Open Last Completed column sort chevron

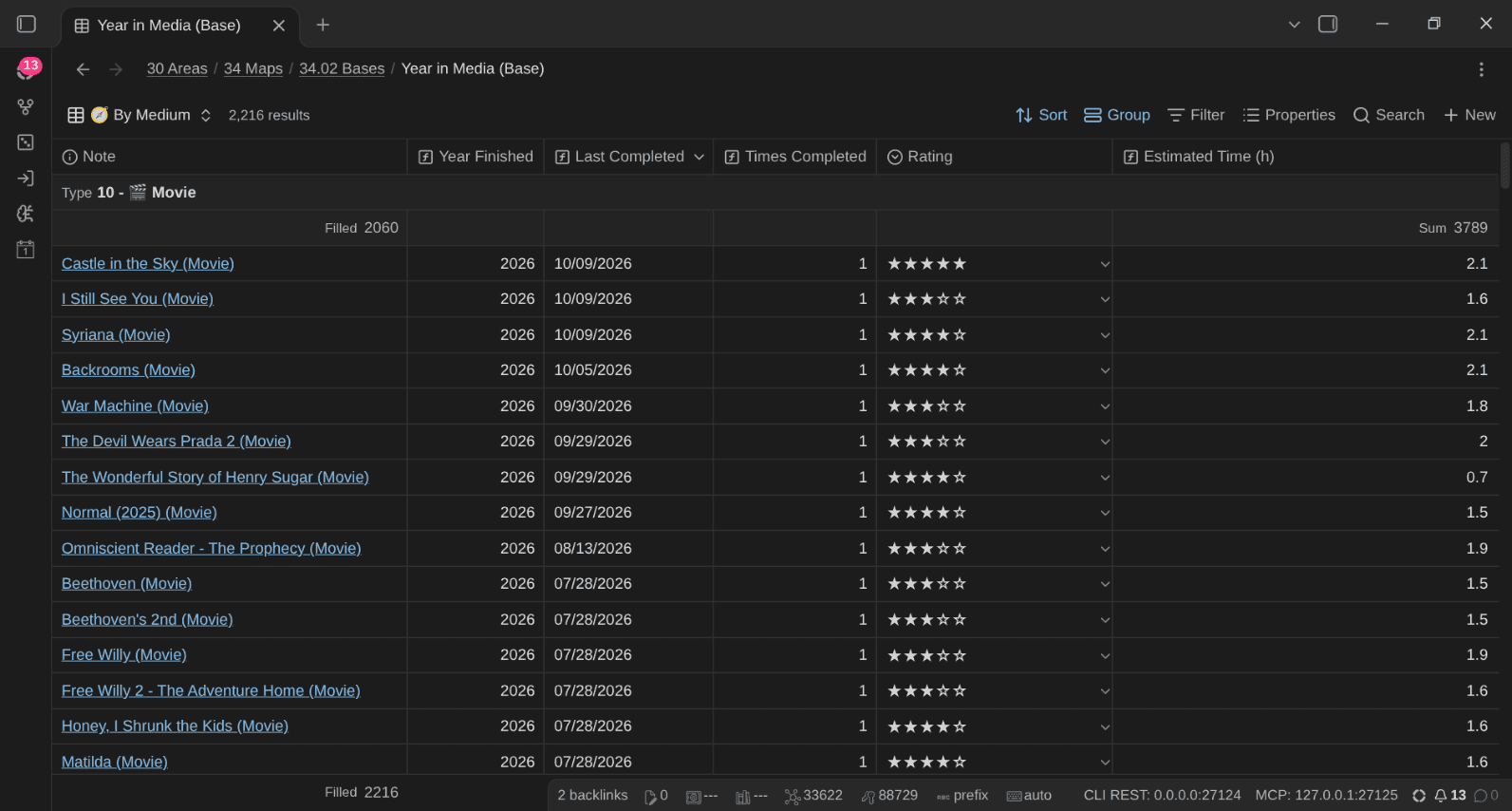pyautogui.click(x=700, y=157)
